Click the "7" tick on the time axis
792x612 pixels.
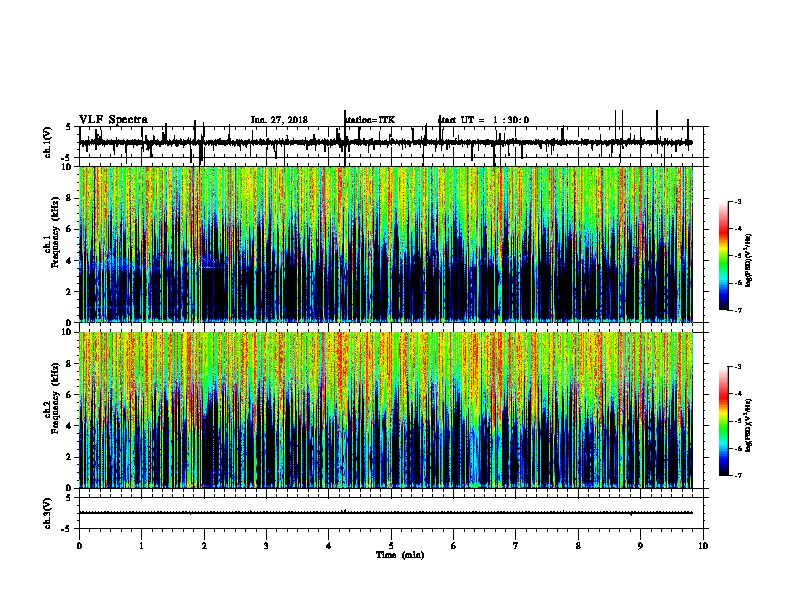pyautogui.click(x=516, y=546)
